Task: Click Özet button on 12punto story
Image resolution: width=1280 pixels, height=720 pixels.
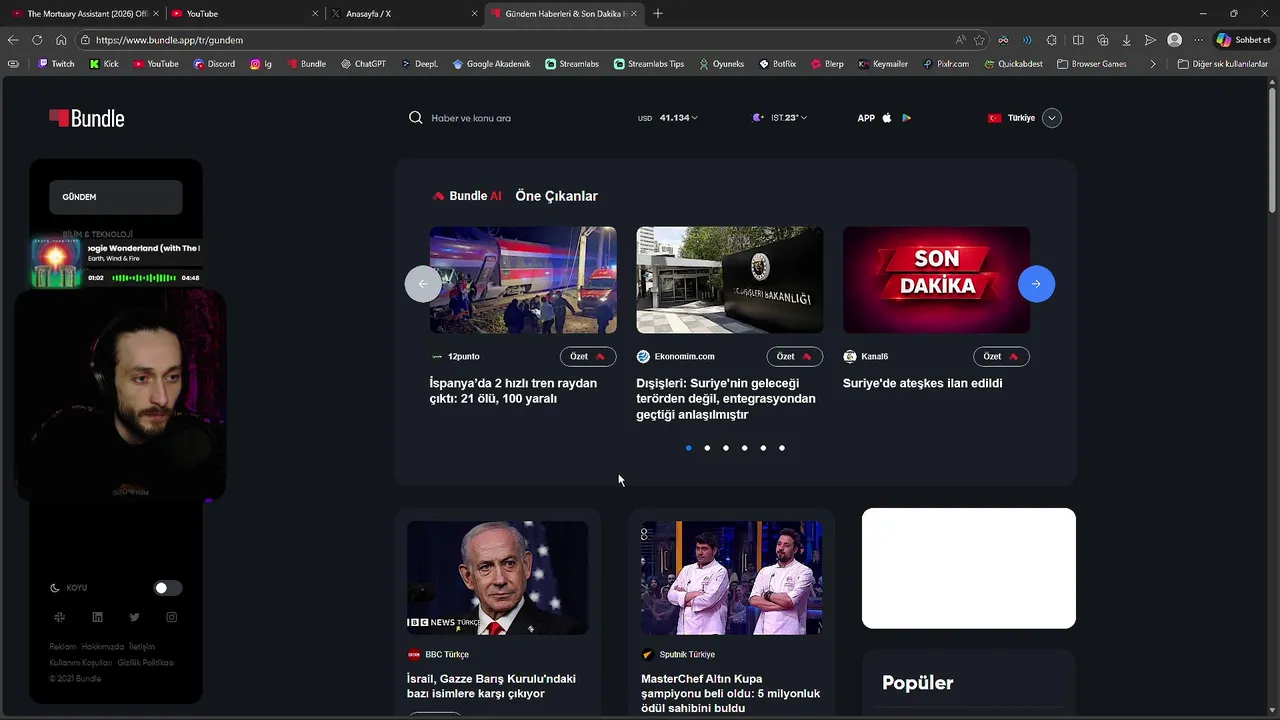Action: pos(588,357)
